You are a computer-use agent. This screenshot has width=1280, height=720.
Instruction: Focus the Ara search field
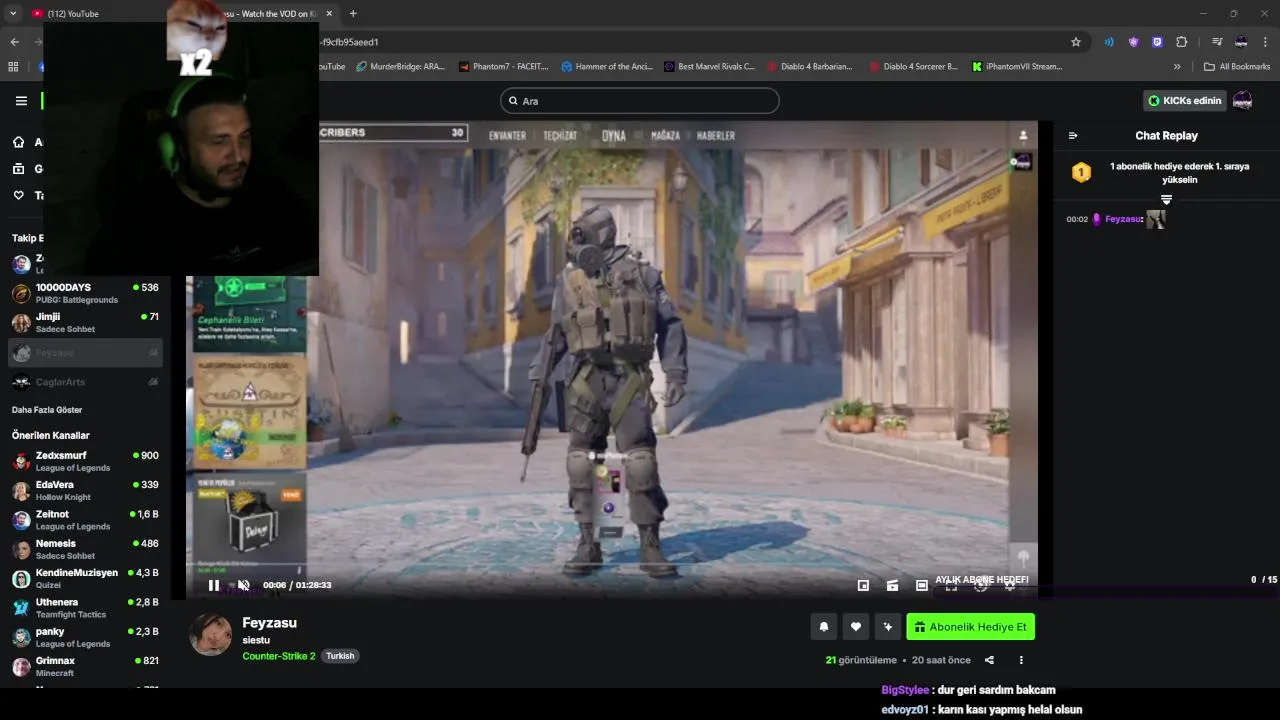pos(640,101)
